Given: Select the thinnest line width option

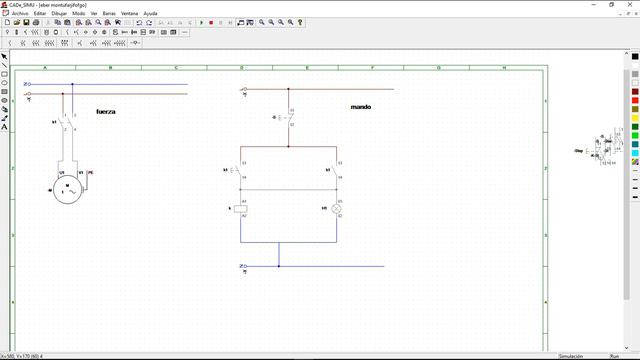Looking at the screenshot, I should (635, 171).
